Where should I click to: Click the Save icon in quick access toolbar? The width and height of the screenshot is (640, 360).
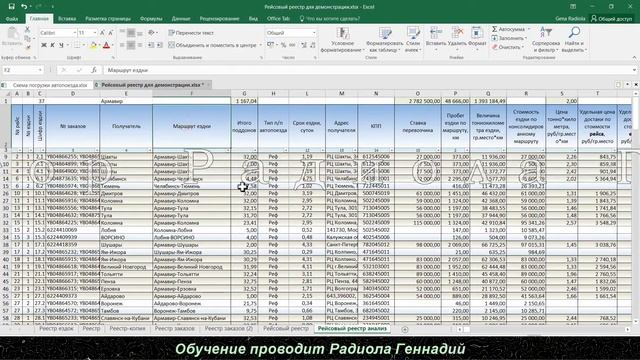pyautogui.click(x=11, y=6)
